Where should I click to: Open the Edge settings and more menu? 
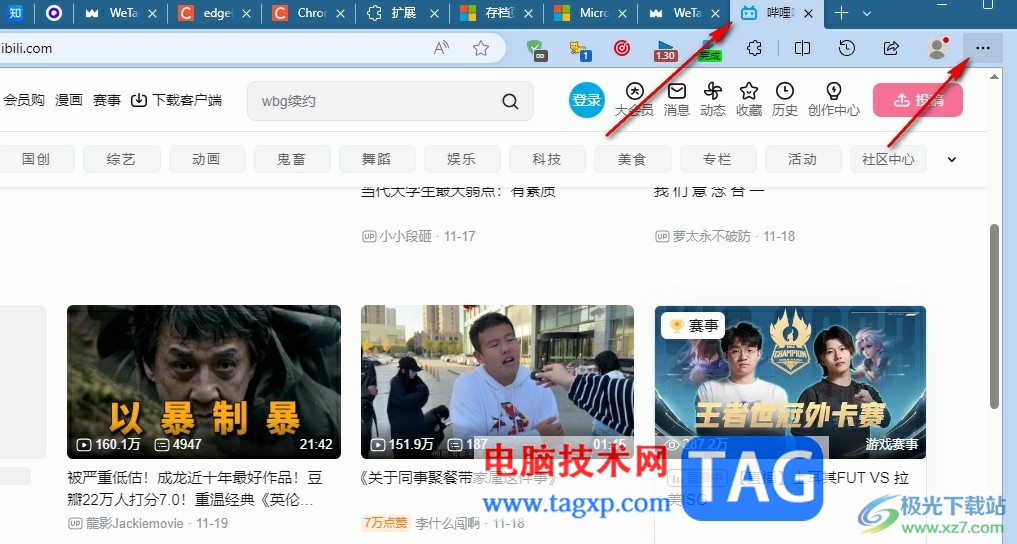point(983,48)
